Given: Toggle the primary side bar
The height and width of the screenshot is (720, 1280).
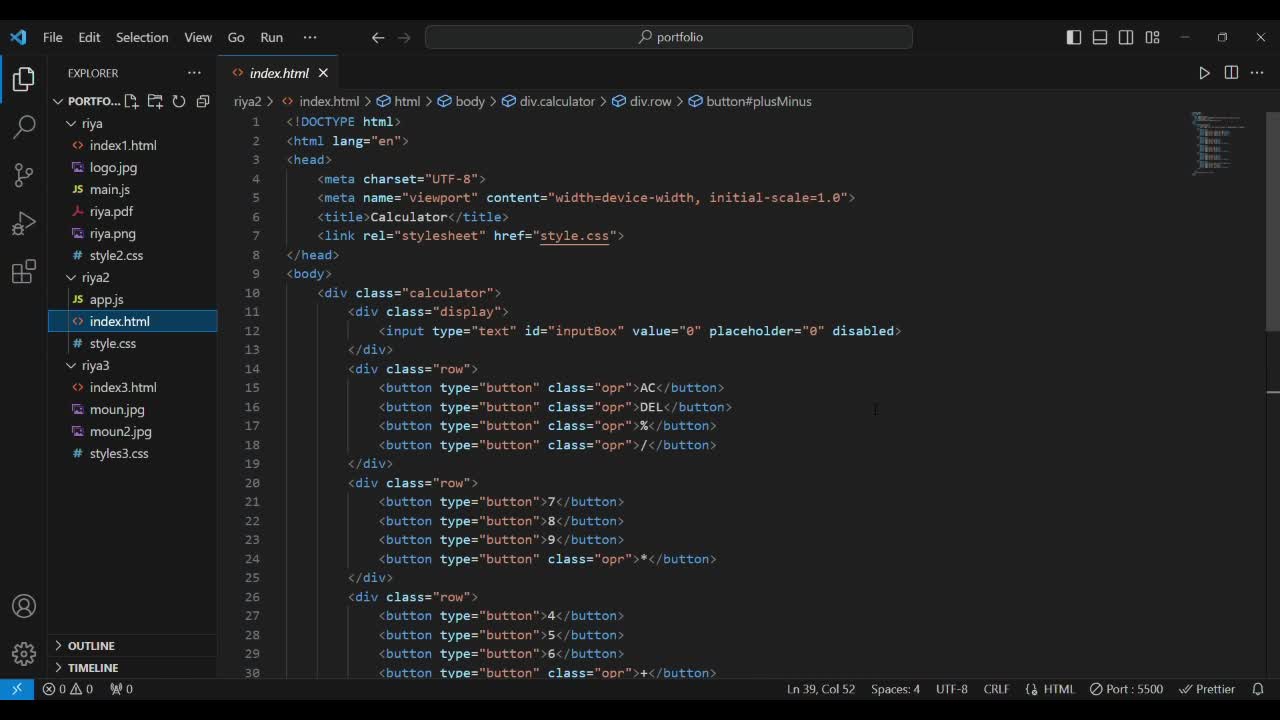Looking at the screenshot, I should [1074, 37].
